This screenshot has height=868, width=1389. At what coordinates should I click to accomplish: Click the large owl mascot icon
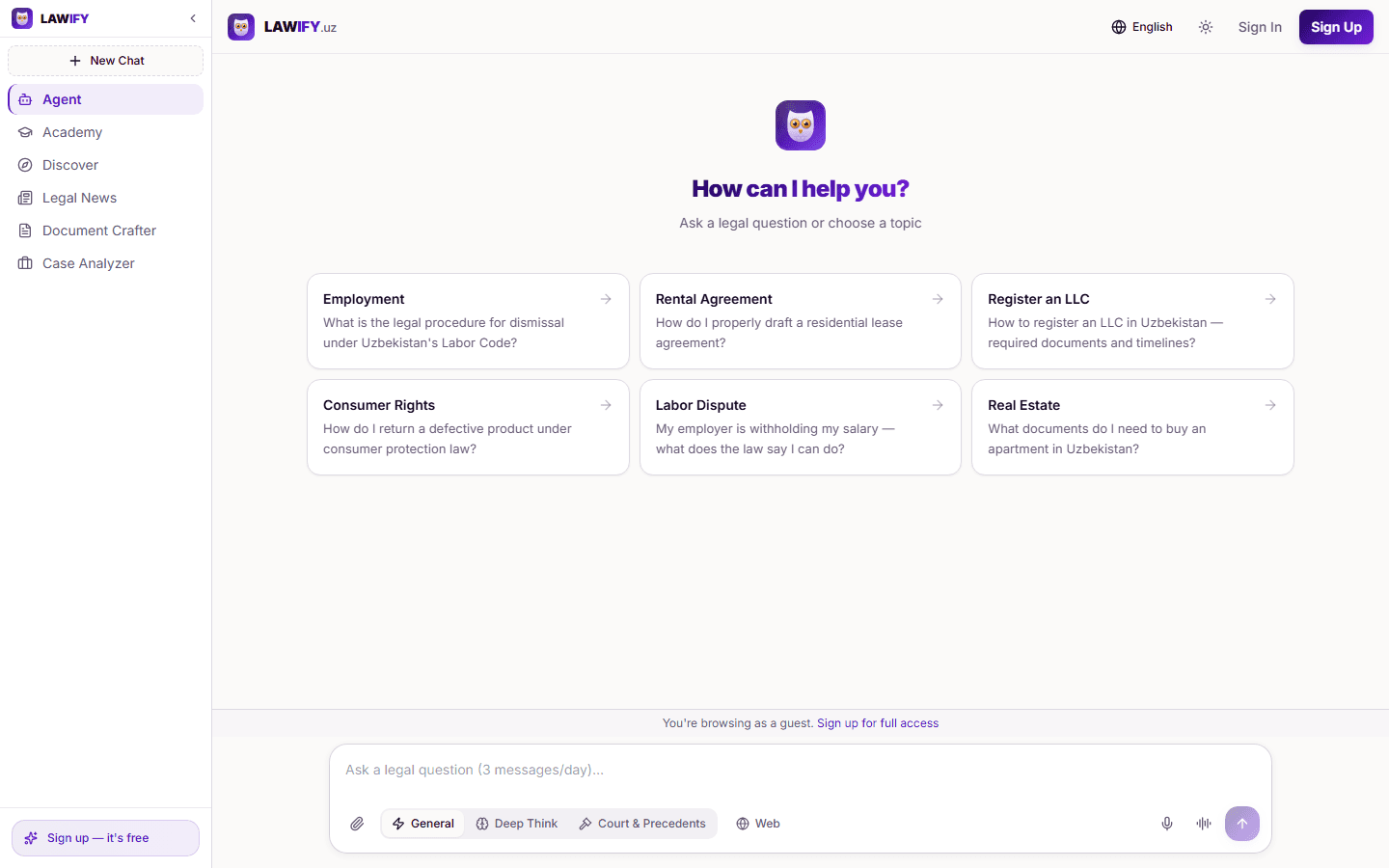[801, 125]
